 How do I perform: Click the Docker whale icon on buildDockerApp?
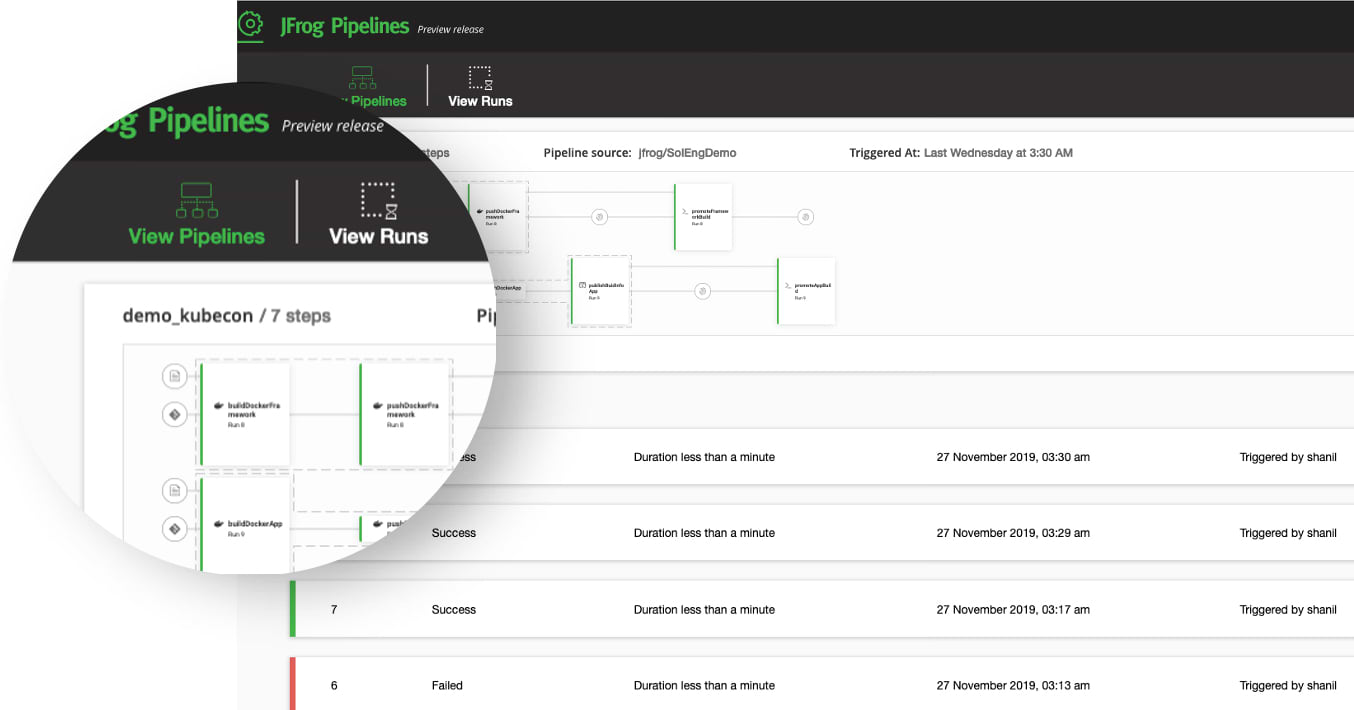(218, 525)
